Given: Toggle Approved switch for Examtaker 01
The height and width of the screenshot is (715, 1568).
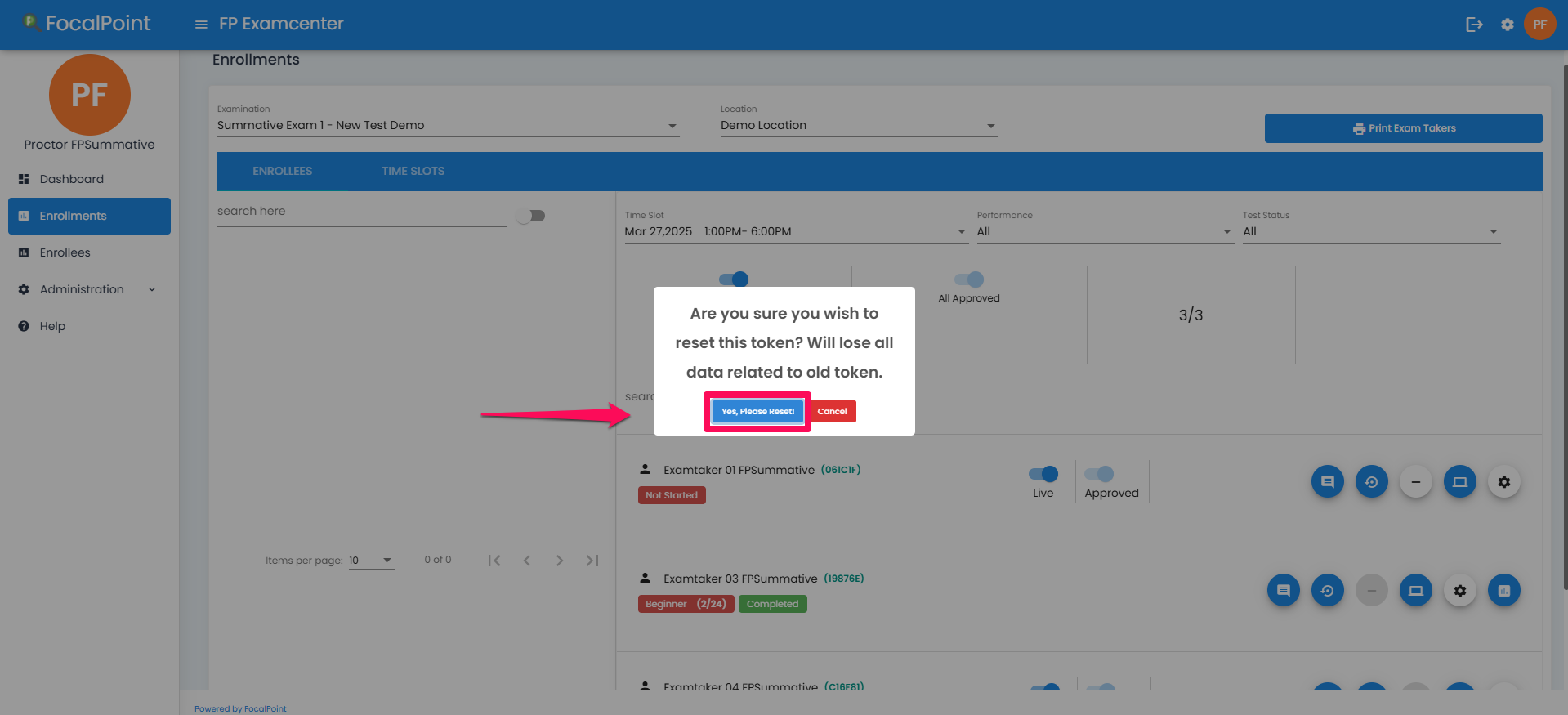Looking at the screenshot, I should (1099, 474).
